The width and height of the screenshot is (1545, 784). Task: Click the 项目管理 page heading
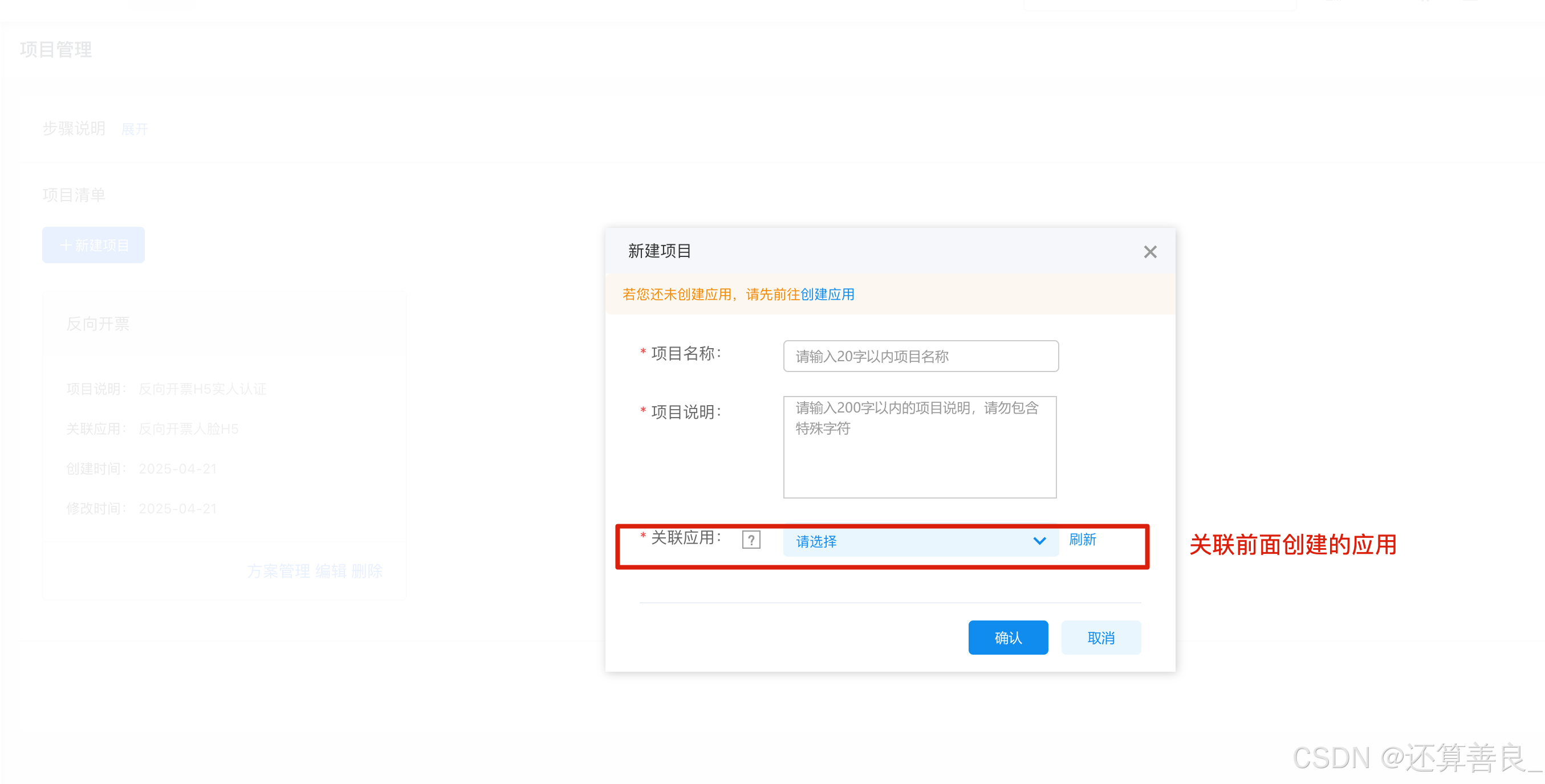(x=56, y=49)
